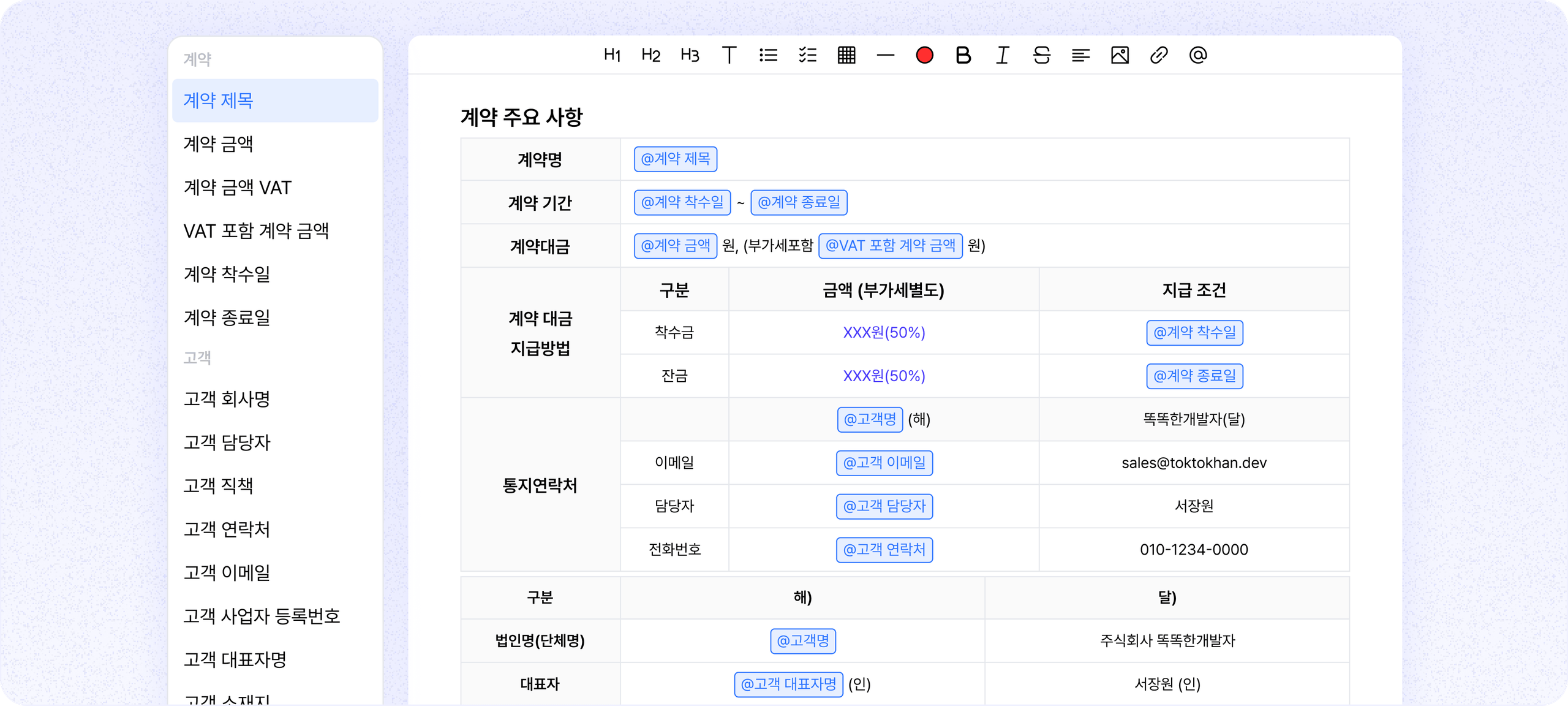The width and height of the screenshot is (1568, 706).
Task: Select 고객 회사명 in the sidebar list
Action: tap(227, 399)
